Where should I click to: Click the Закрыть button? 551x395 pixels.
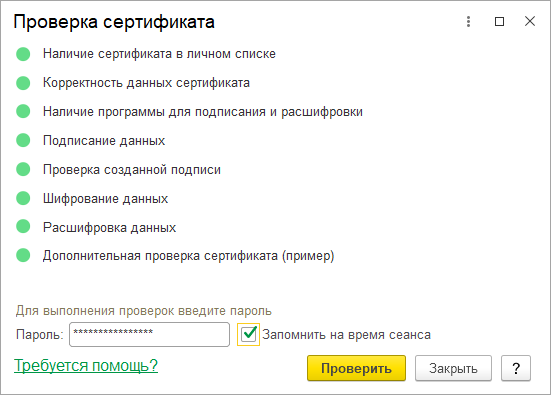(453, 368)
